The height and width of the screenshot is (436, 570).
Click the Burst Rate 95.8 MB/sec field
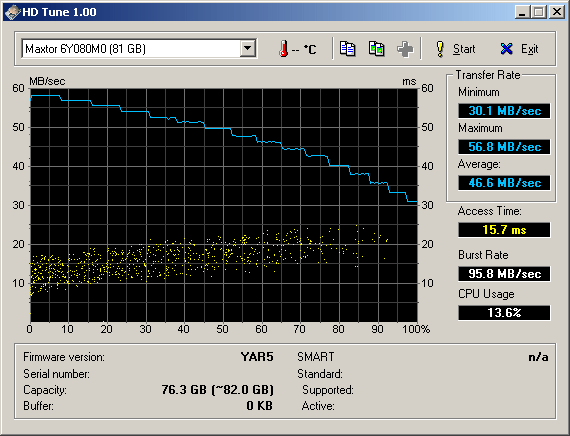504,273
